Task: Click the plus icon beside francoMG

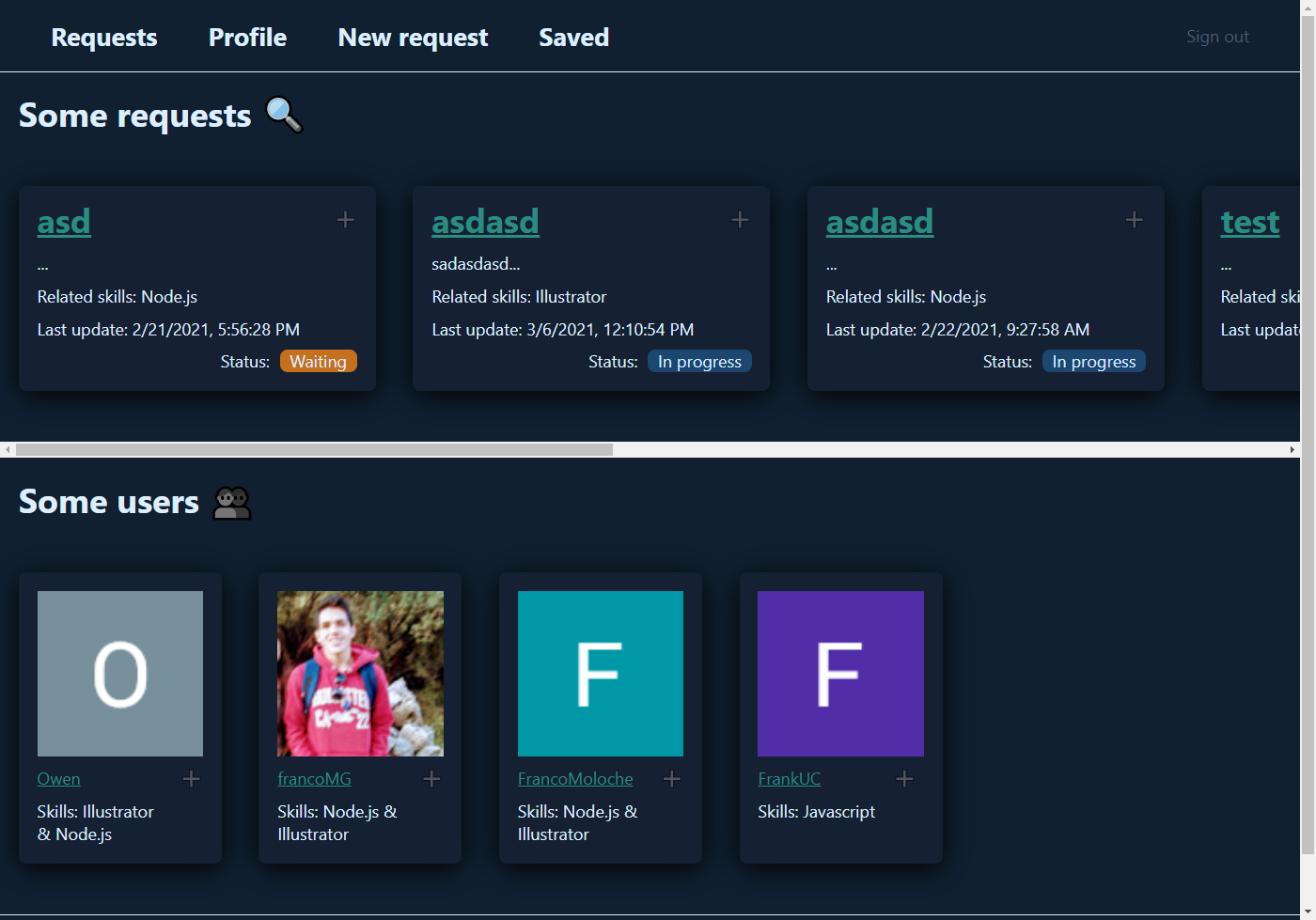Action: pyautogui.click(x=431, y=779)
